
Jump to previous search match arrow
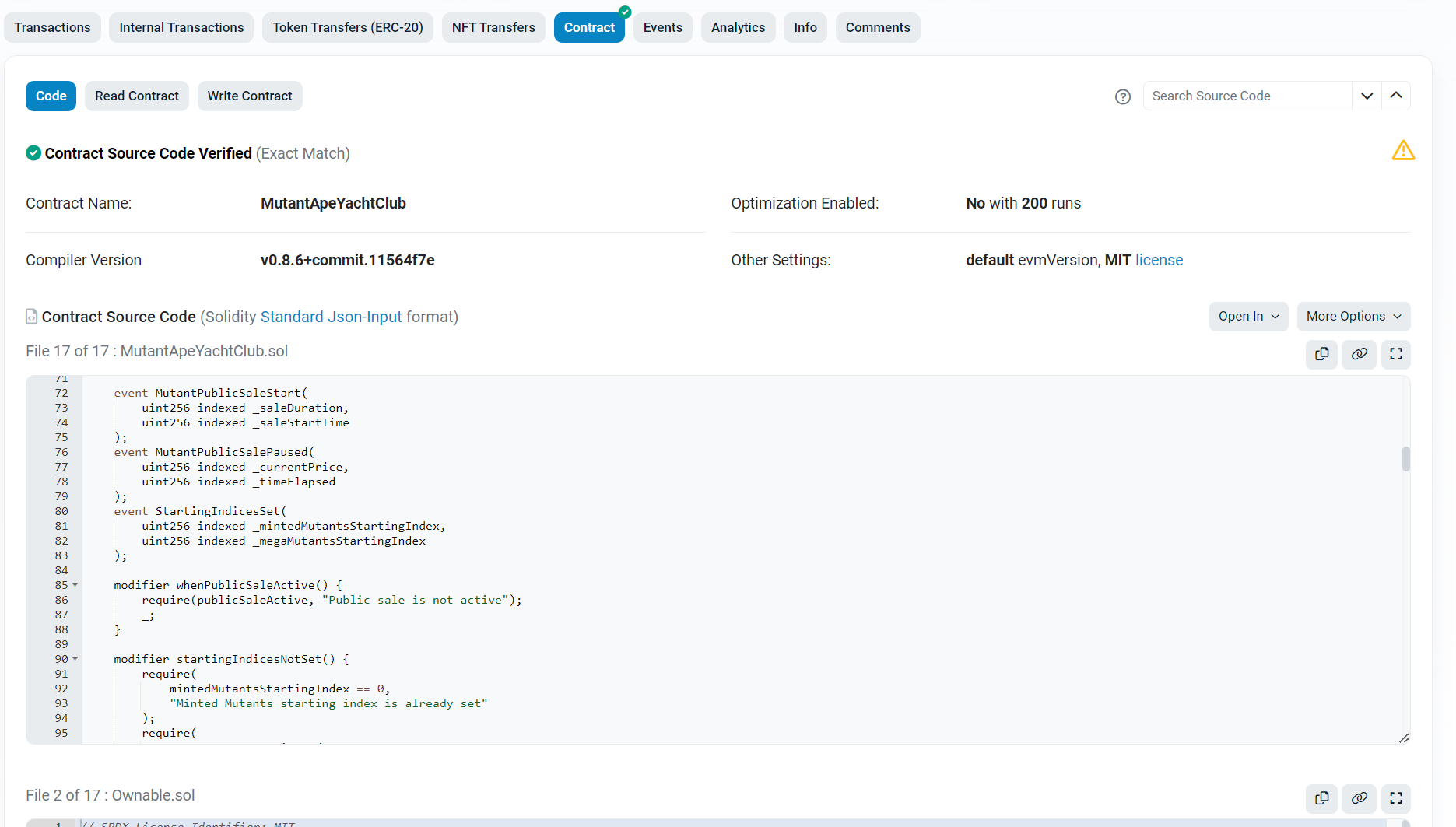point(1396,96)
